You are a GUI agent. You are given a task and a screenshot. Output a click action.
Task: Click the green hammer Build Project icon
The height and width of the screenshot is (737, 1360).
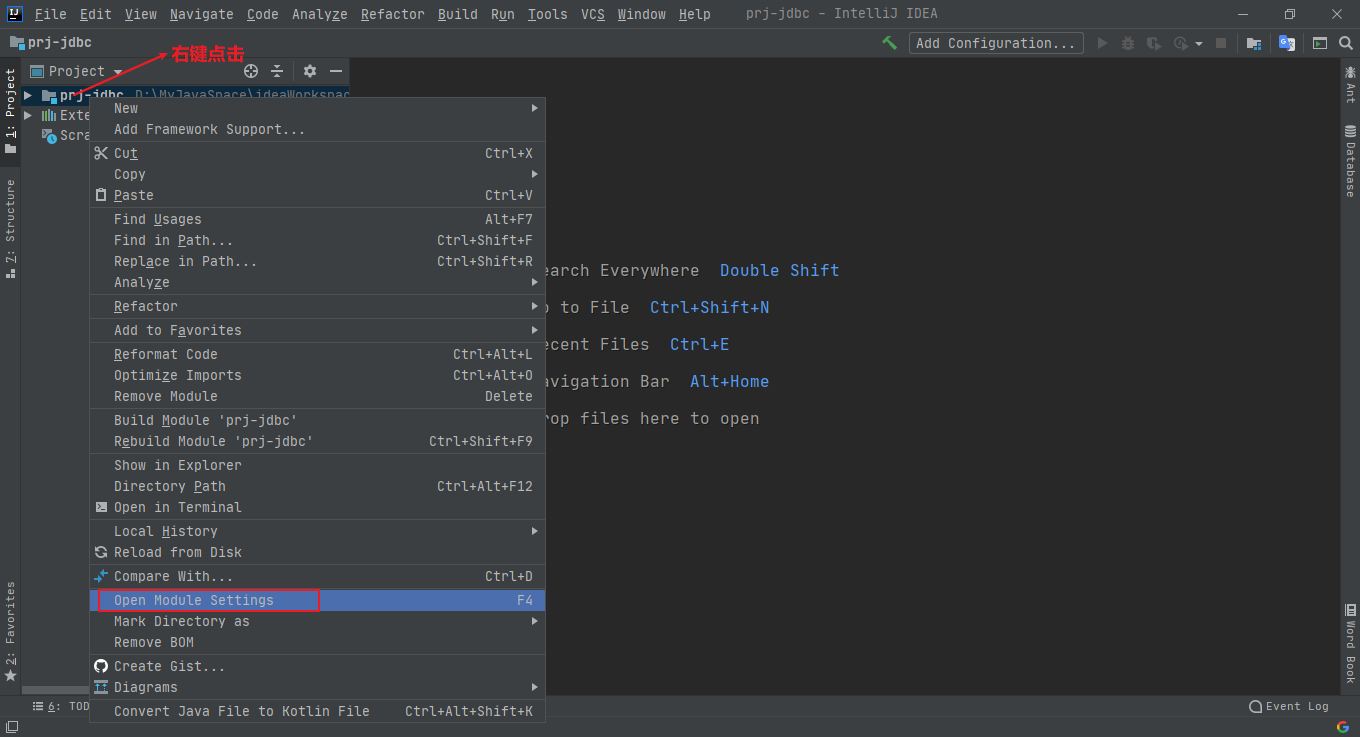pyautogui.click(x=889, y=43)
